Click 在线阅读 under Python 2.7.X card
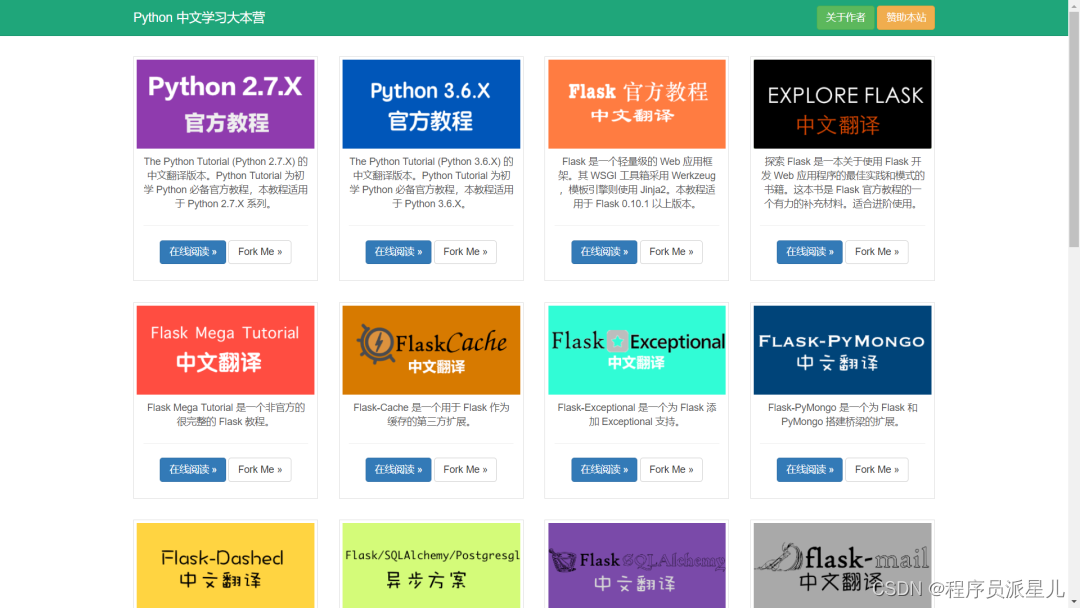This screenshot has width=1080, height=608. click(193, 252)
